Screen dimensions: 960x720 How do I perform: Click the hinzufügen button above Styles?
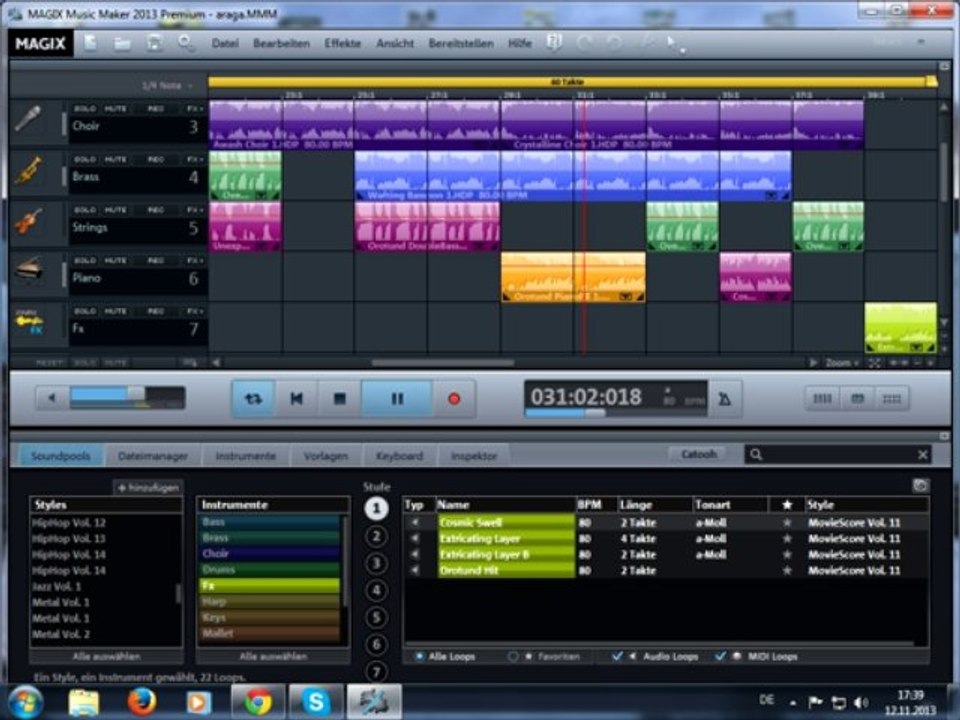tap(148, 487)
